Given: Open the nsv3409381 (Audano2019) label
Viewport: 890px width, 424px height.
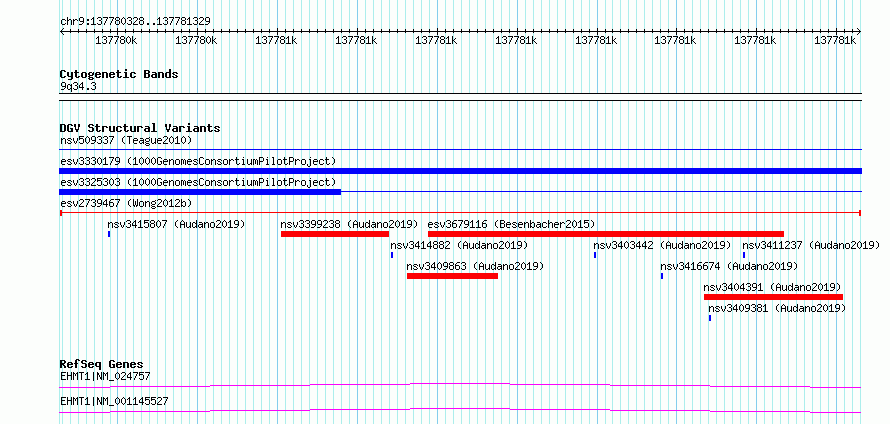Looking at the screenshot, I should click(777, 308).
